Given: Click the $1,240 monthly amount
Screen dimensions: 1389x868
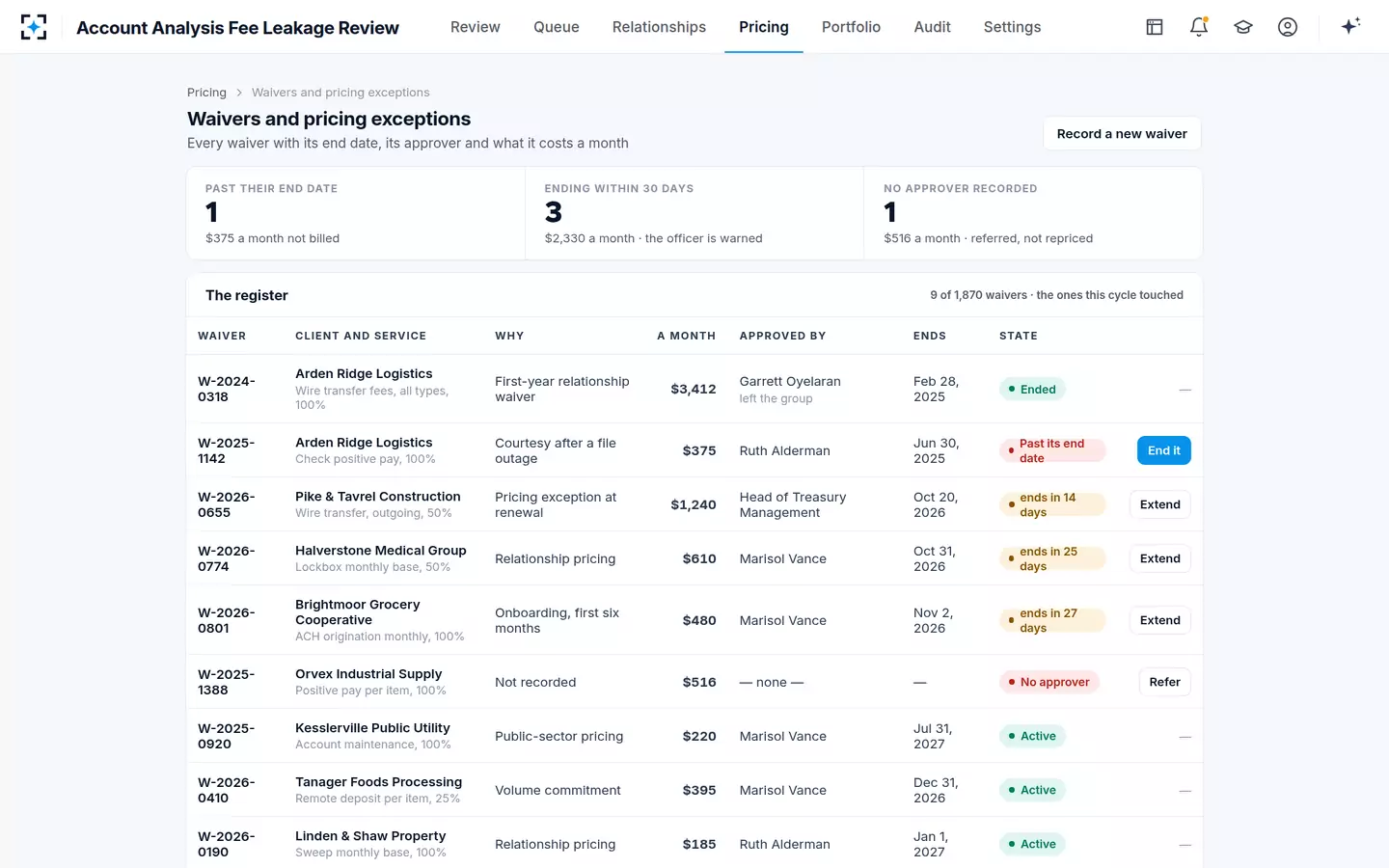Looking at the screenshot, I should [694, 504].
